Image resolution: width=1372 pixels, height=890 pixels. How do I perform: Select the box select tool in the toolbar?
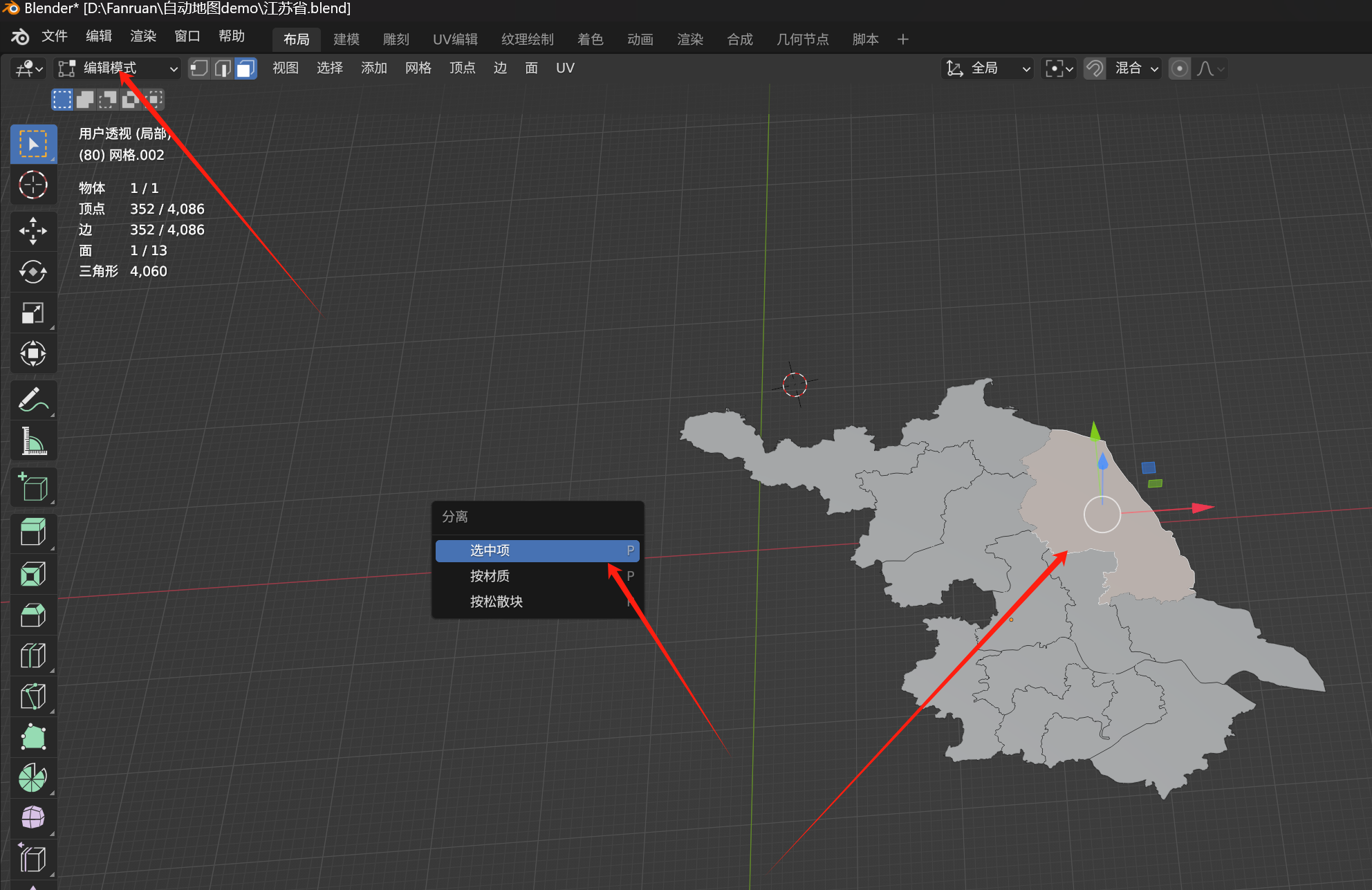point(33,144)
